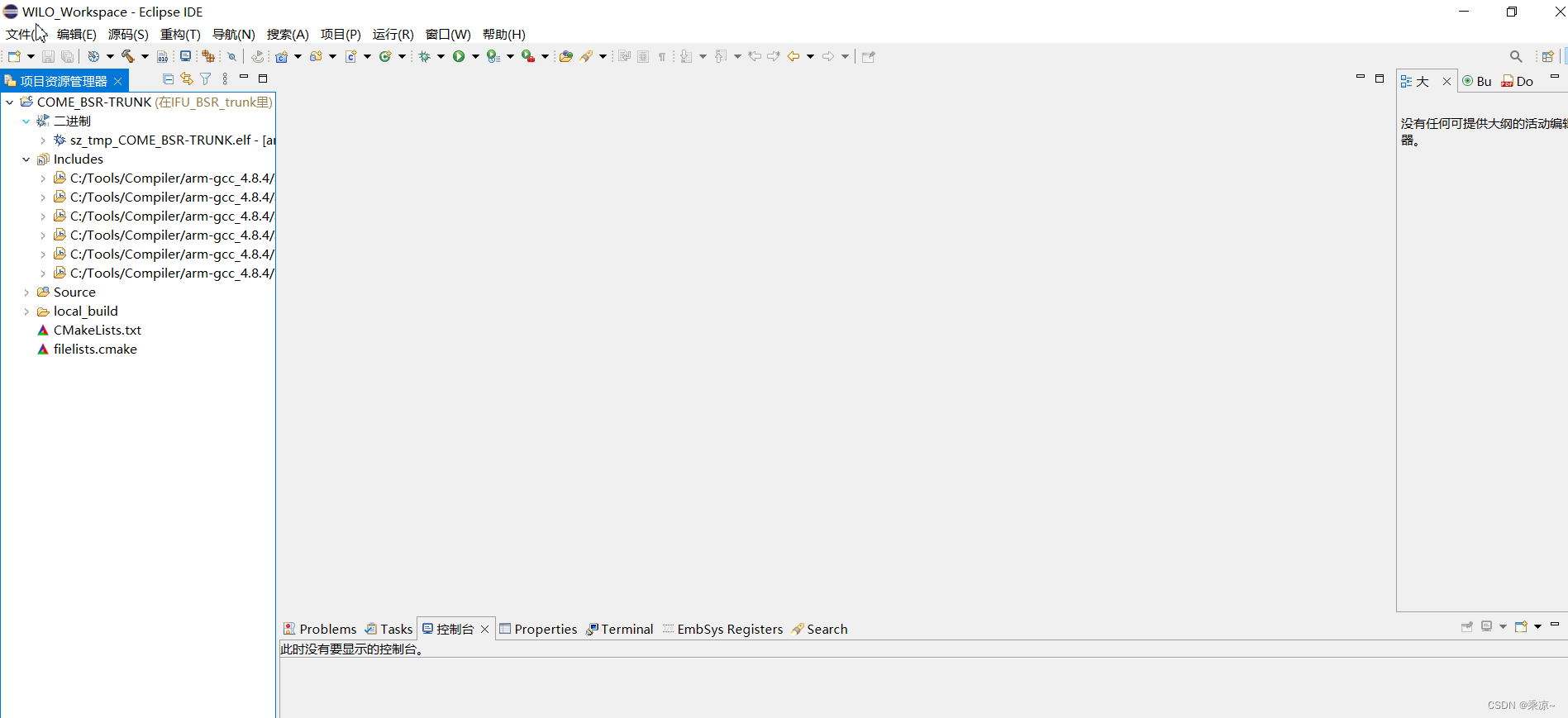Open the dropdown beside the hammer Build icon
The width and height of the screenshot is (1568, 718).
tap(145, 56)
